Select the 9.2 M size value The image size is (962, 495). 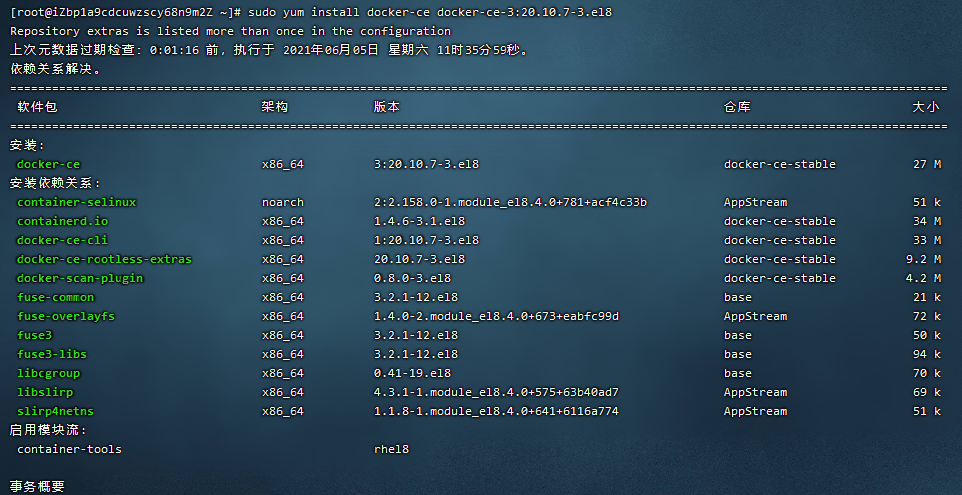pyautogui.click(x=923, y=259)
